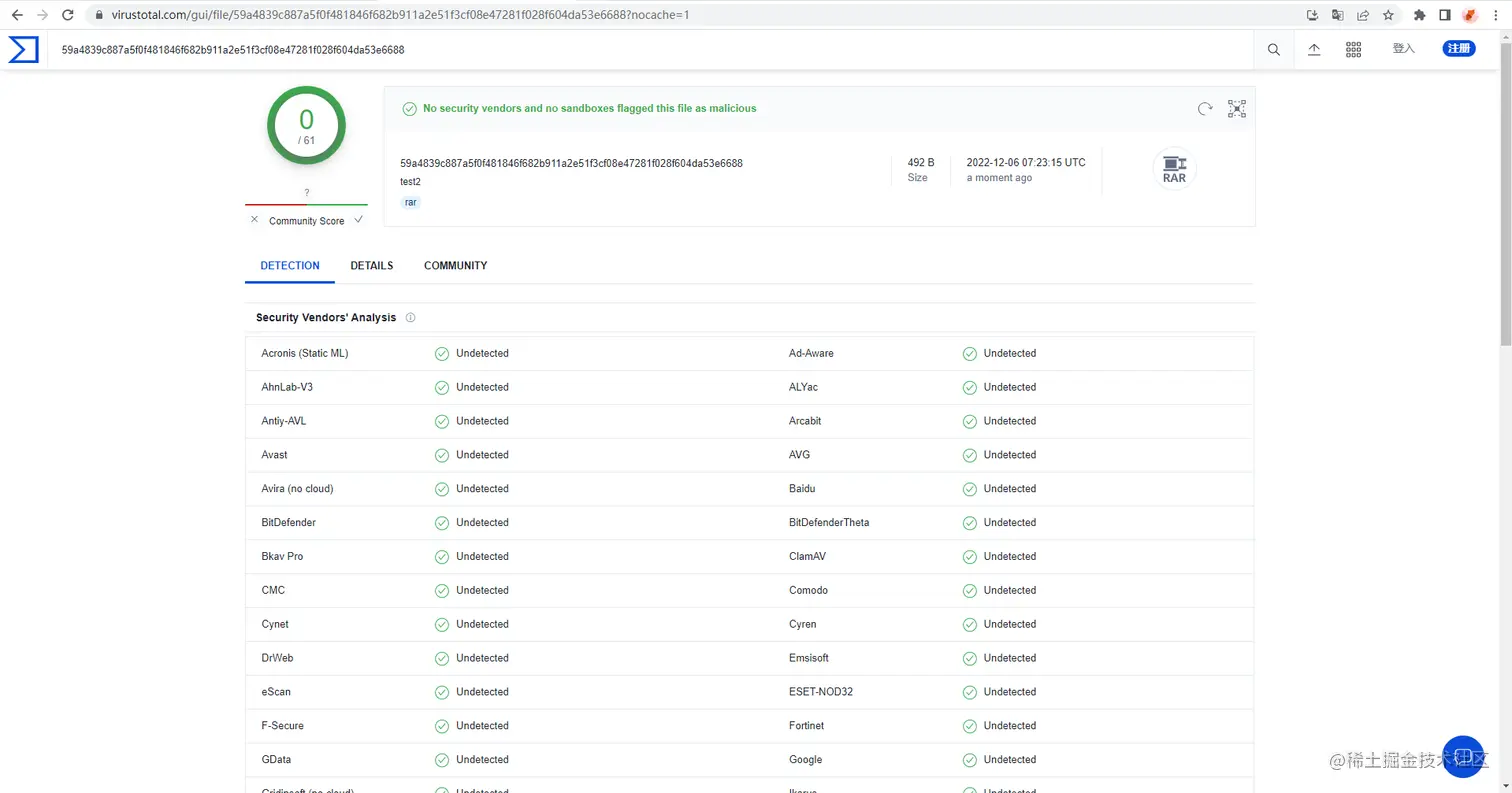Reload the page with refresh icon
1512x793 pixels.
coord(67,15)
